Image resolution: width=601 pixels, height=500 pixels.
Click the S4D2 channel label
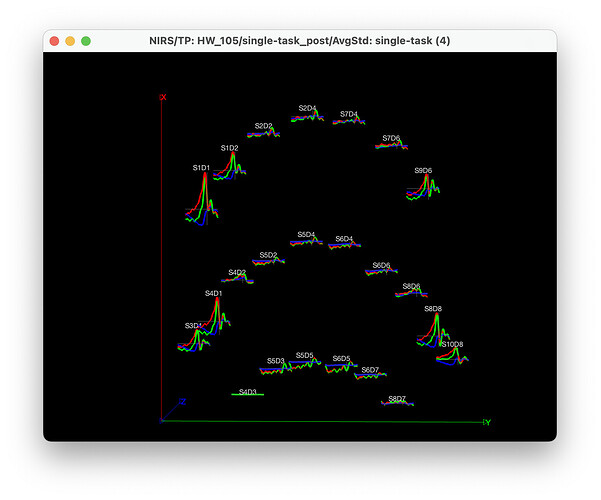[x=237, y=273]
